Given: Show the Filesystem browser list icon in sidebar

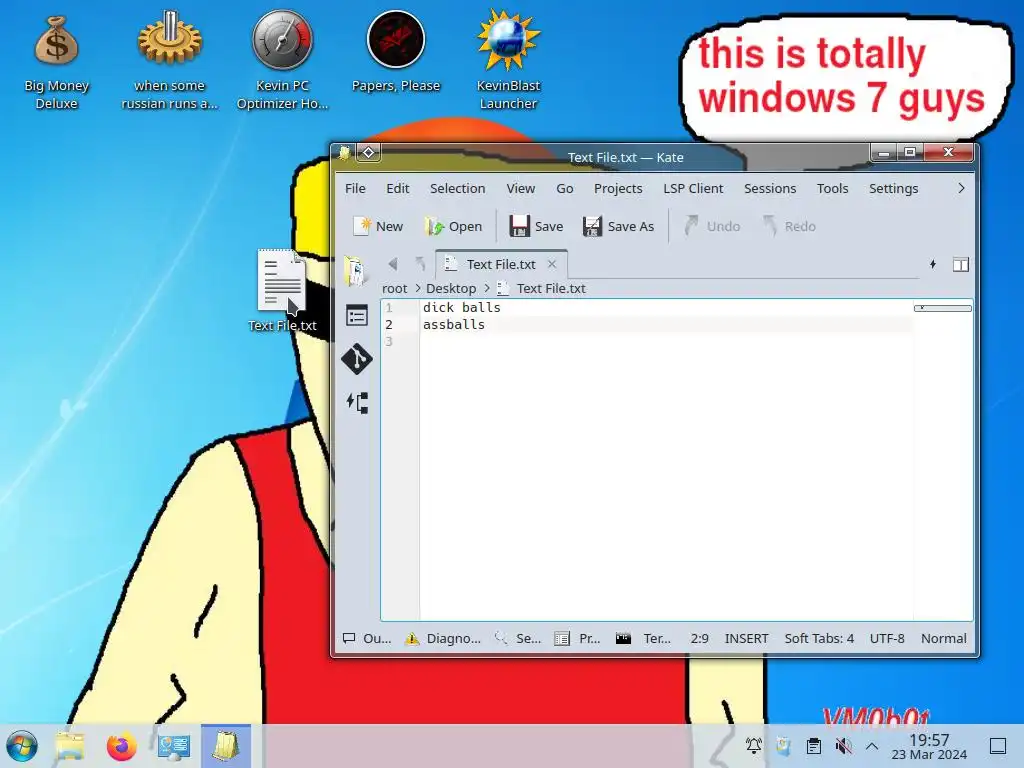Looking at the screenshot, I should point(357,316).
